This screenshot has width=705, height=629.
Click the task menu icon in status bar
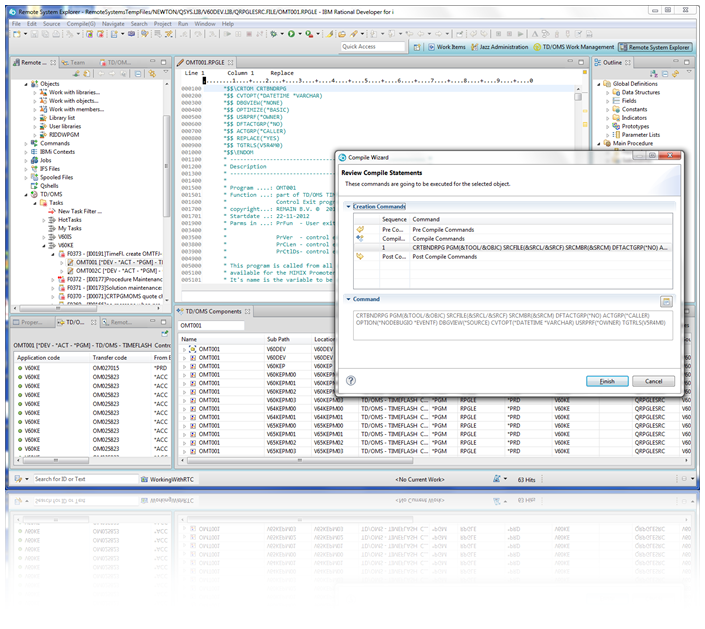pos(18,479)
